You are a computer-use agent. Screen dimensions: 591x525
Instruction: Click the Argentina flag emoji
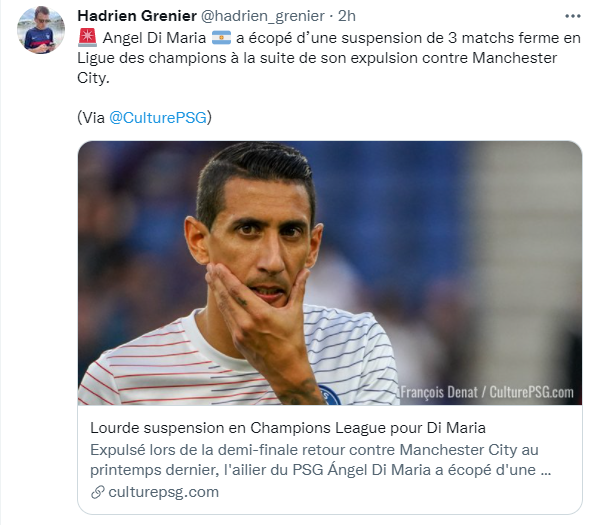click(x=221, y=38)
